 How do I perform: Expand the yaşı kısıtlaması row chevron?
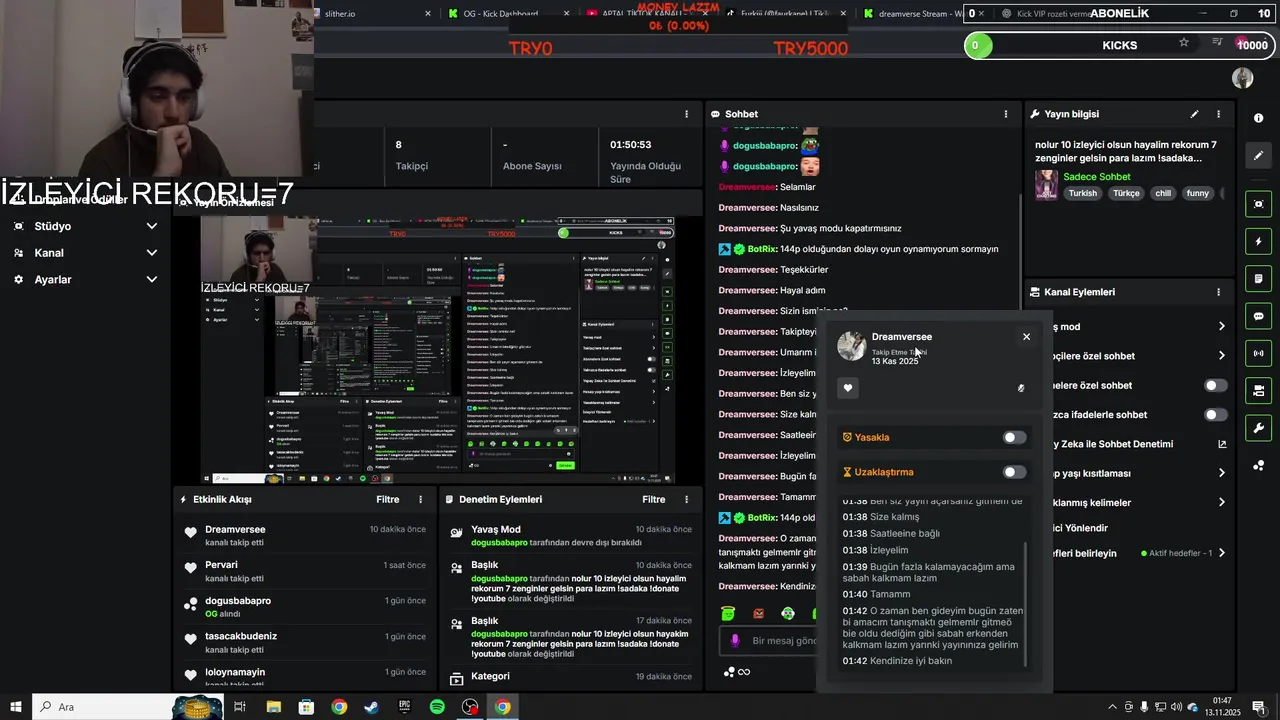coord(1221,473)
